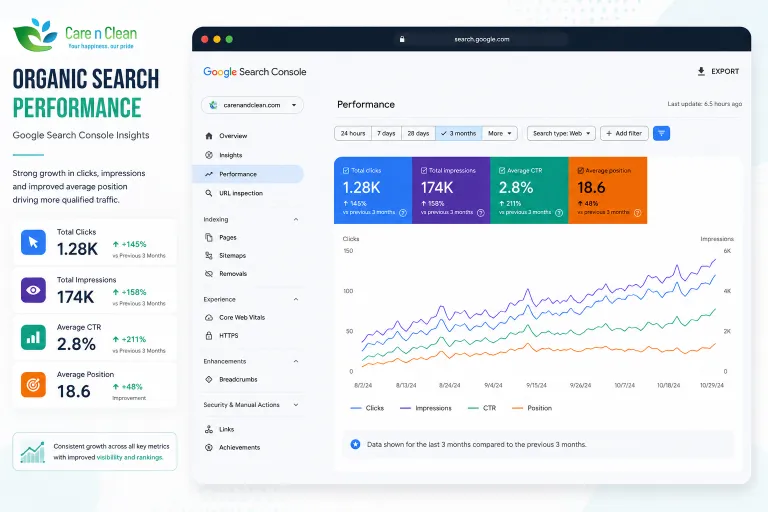The image size is (768, 512).
Task: Click the Total Clicks cursor icon tile
Action: pos(33,242)
